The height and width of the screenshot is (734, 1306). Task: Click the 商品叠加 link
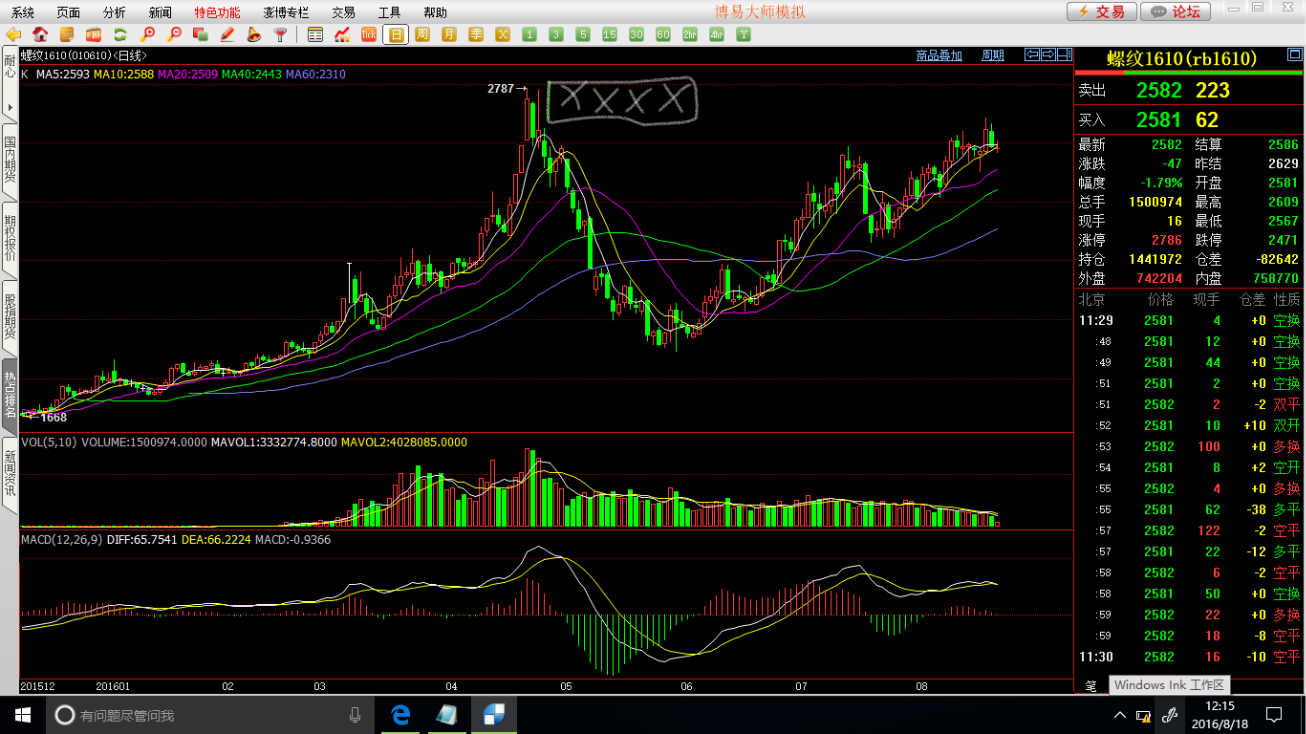(939, 56)
